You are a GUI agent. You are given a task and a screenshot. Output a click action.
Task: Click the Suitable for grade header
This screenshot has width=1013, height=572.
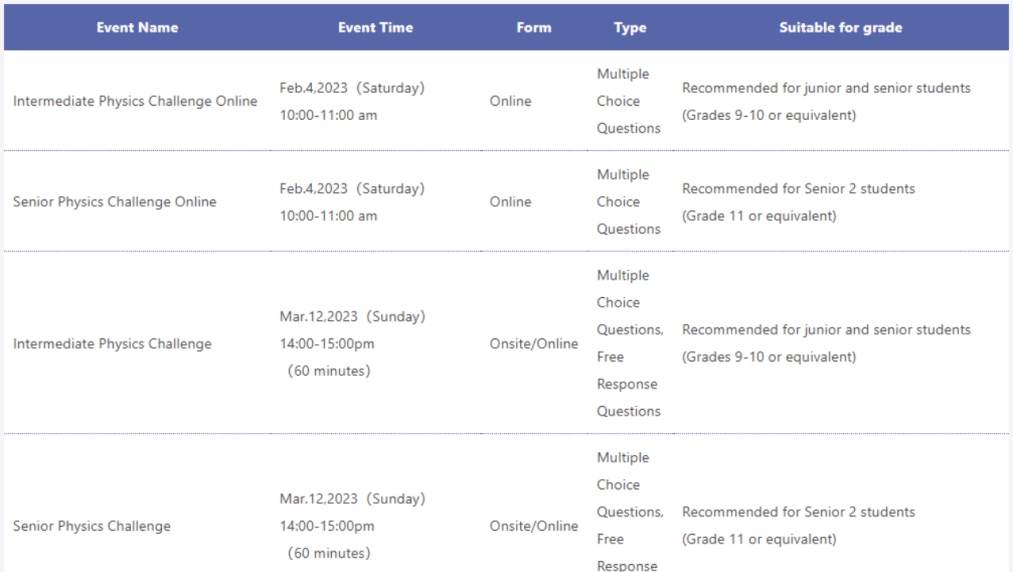coord(841,27)
